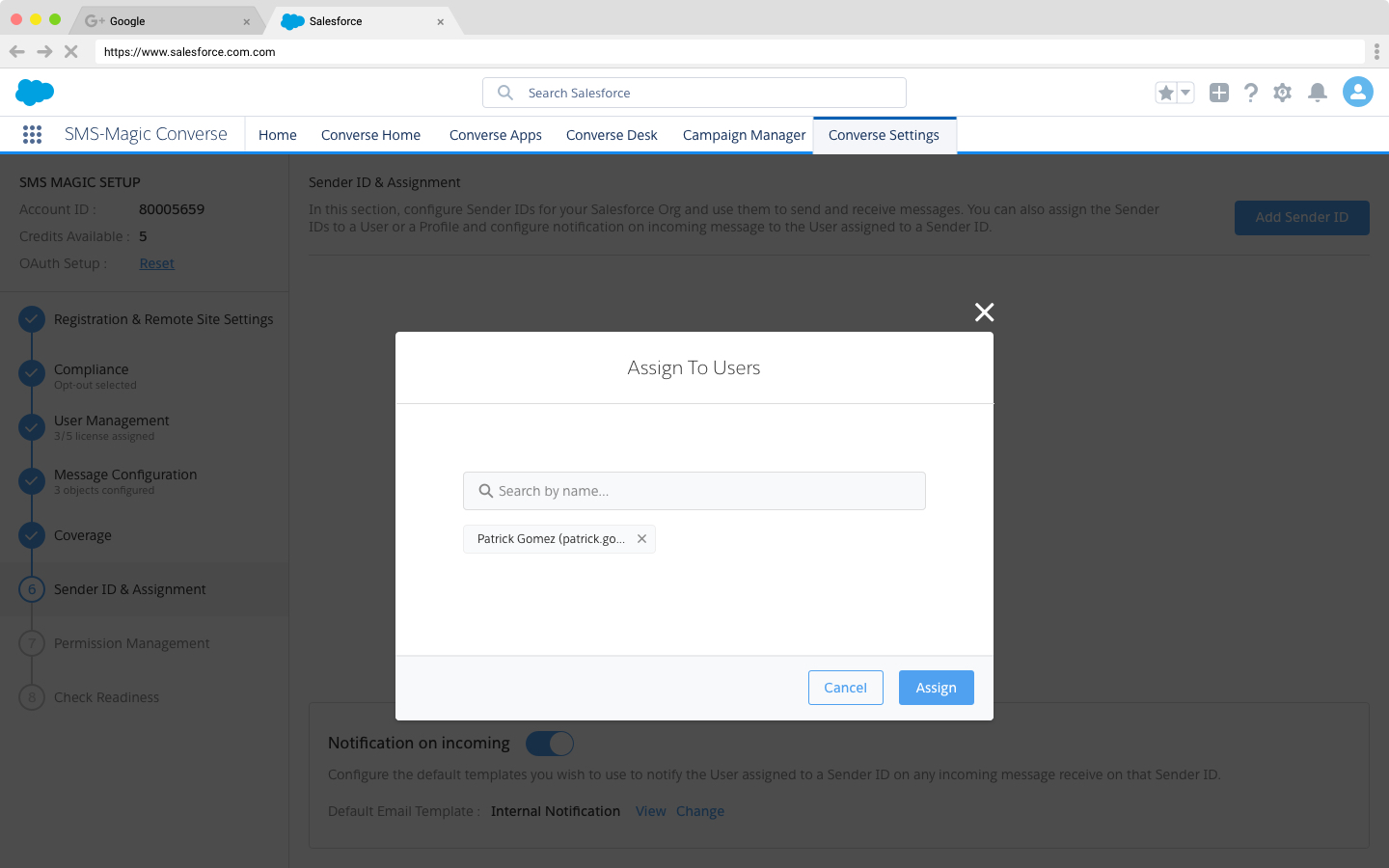1389x868 pixels.
Task: Click the Coverage step checkmark icon
Action: 32,535
